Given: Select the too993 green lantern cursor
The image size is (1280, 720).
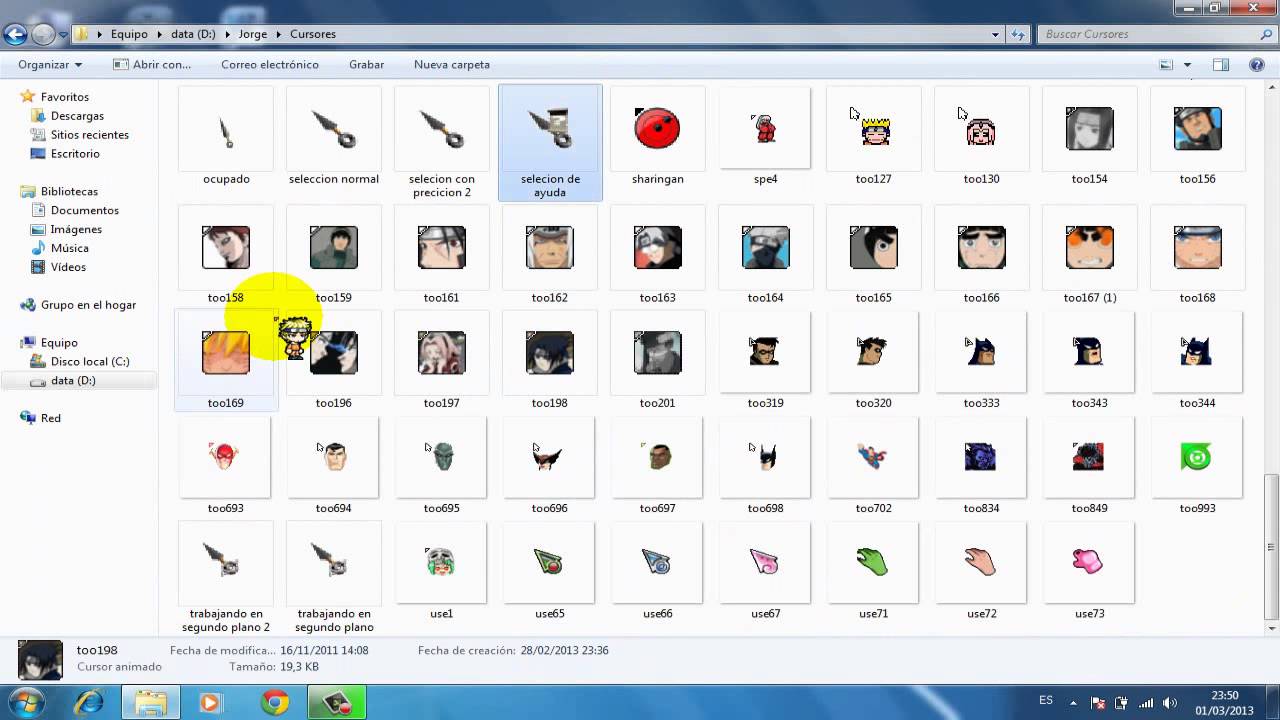Looking at the screenshot, I should click(x=1197, y=466).
